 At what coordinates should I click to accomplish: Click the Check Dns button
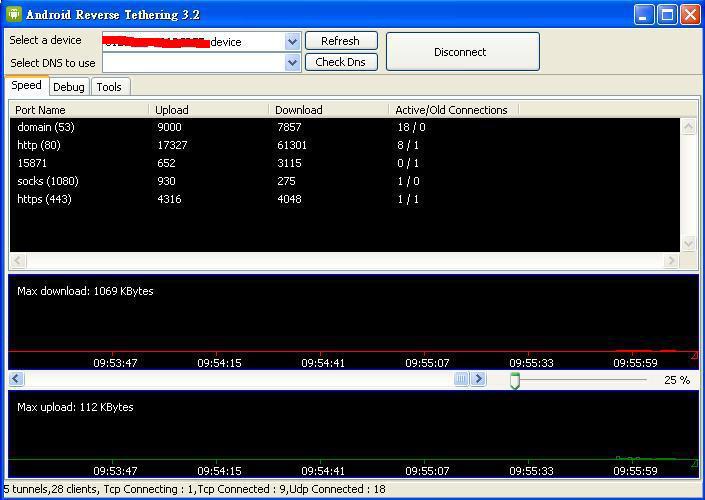341,62
